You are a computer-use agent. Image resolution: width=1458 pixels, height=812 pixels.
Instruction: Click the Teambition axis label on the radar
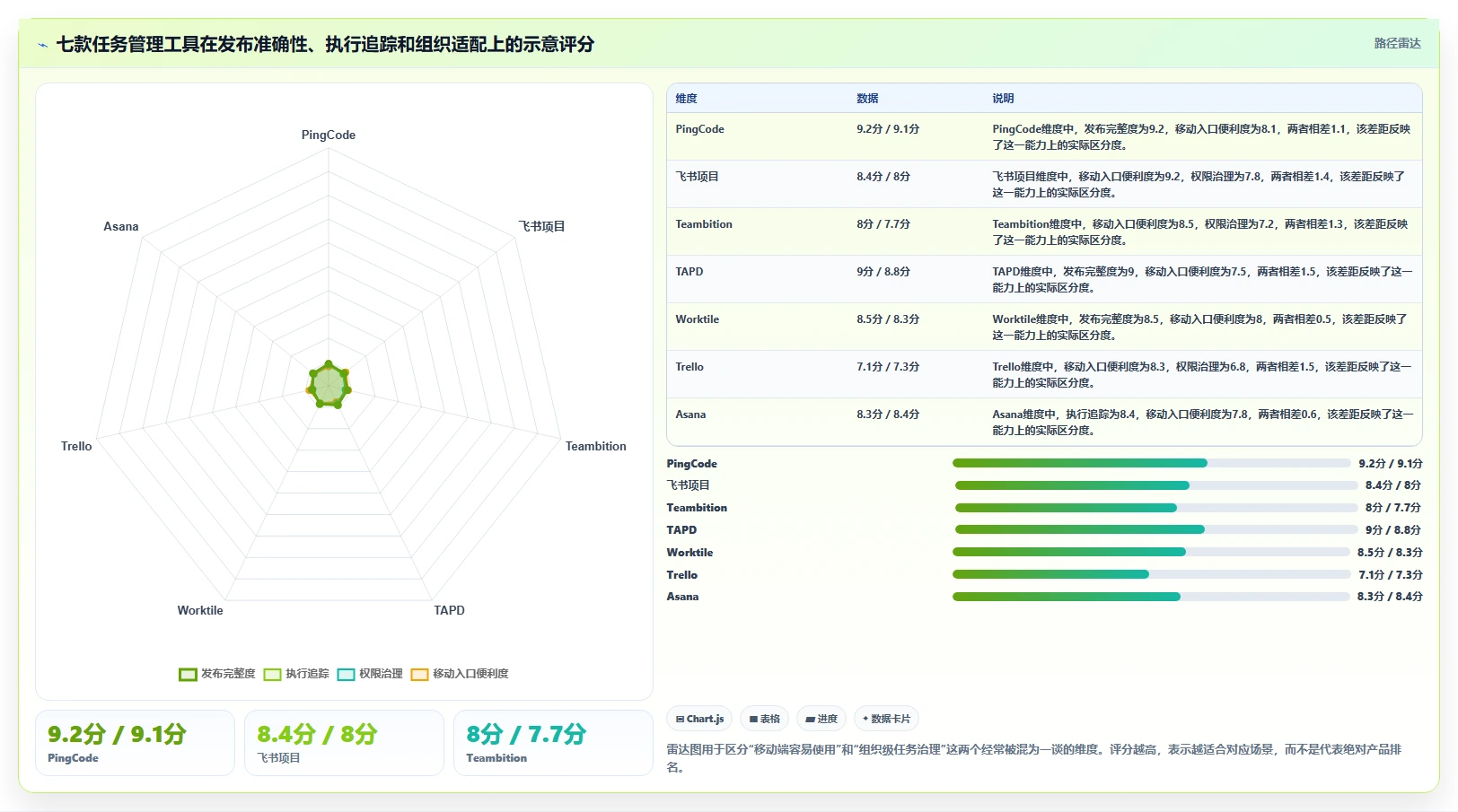(x=596, y=446)
